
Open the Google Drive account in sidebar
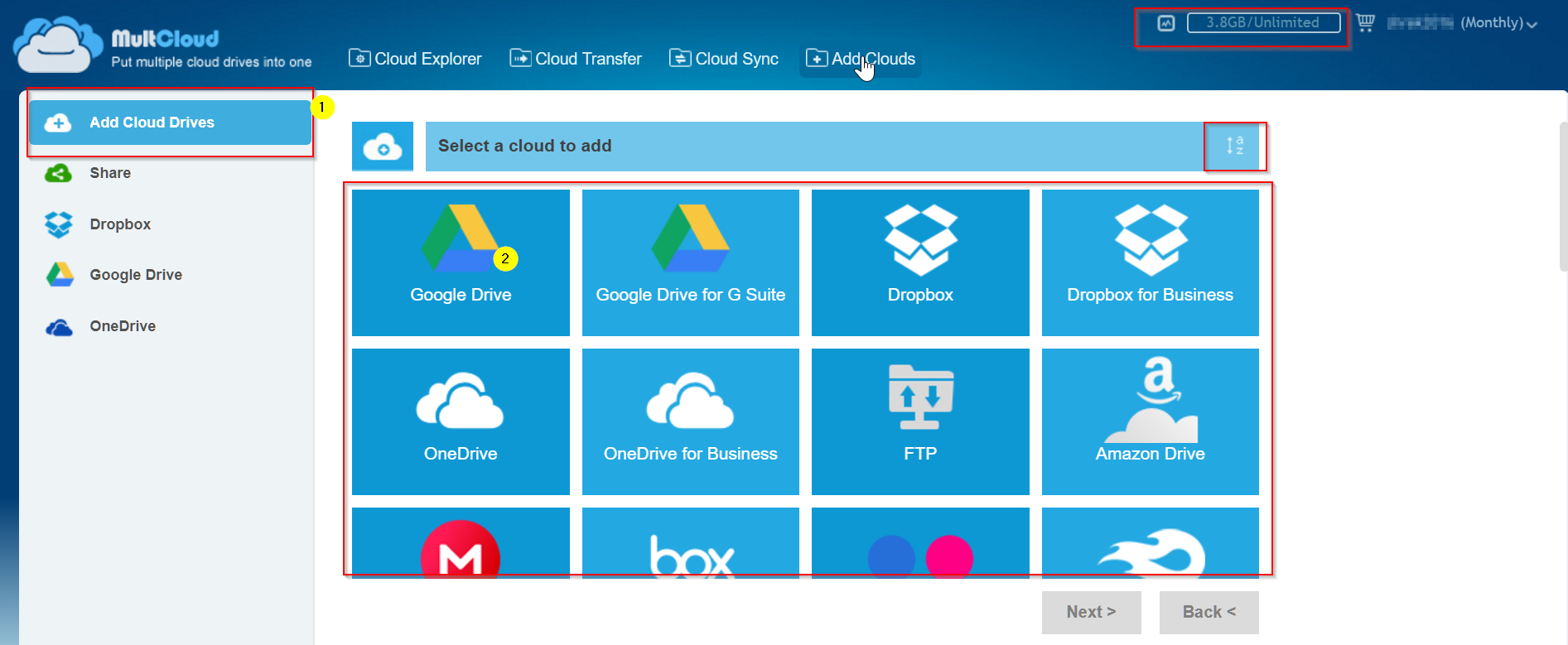pos(136,275)
